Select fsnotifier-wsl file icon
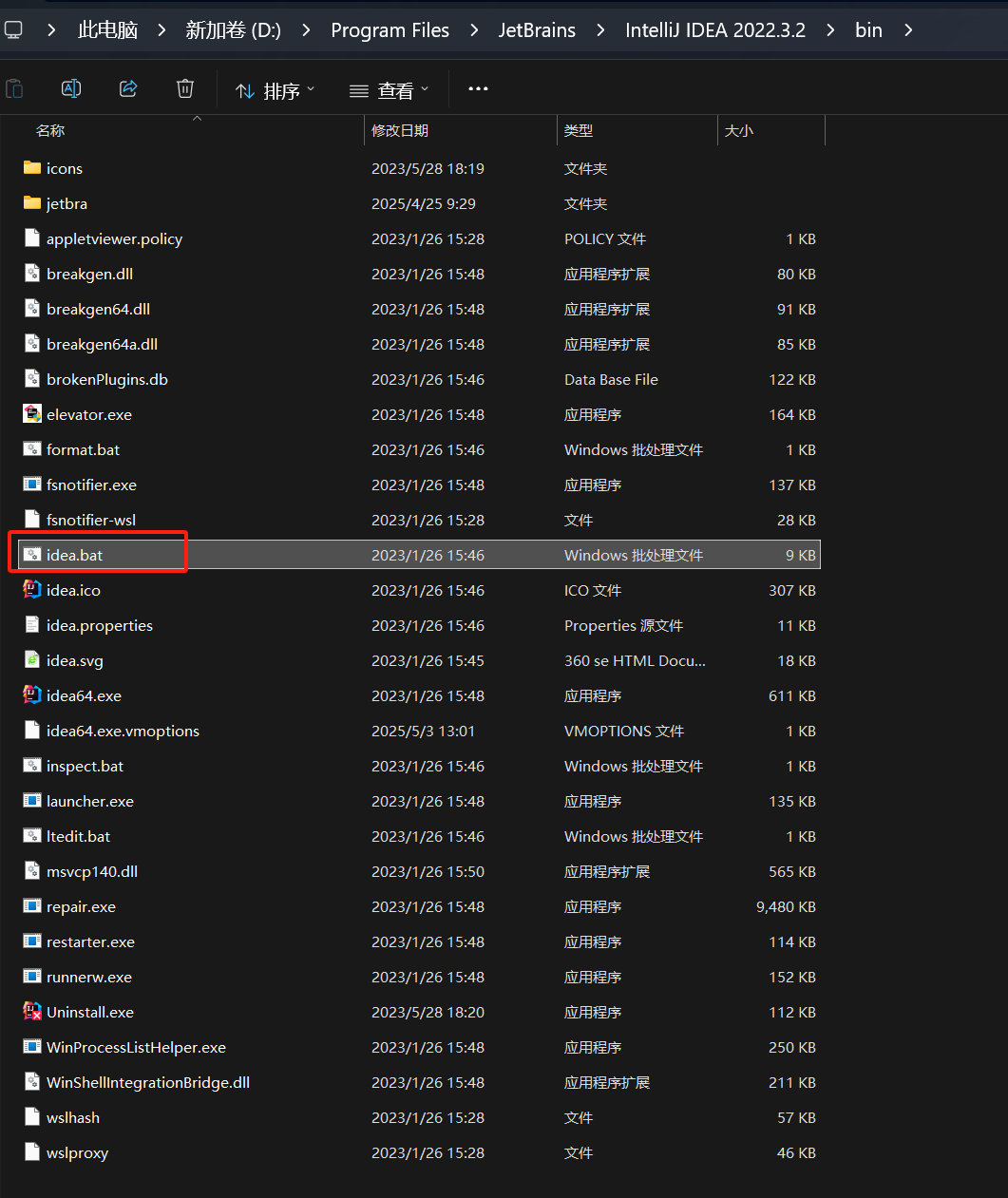 tap(32, 520)
